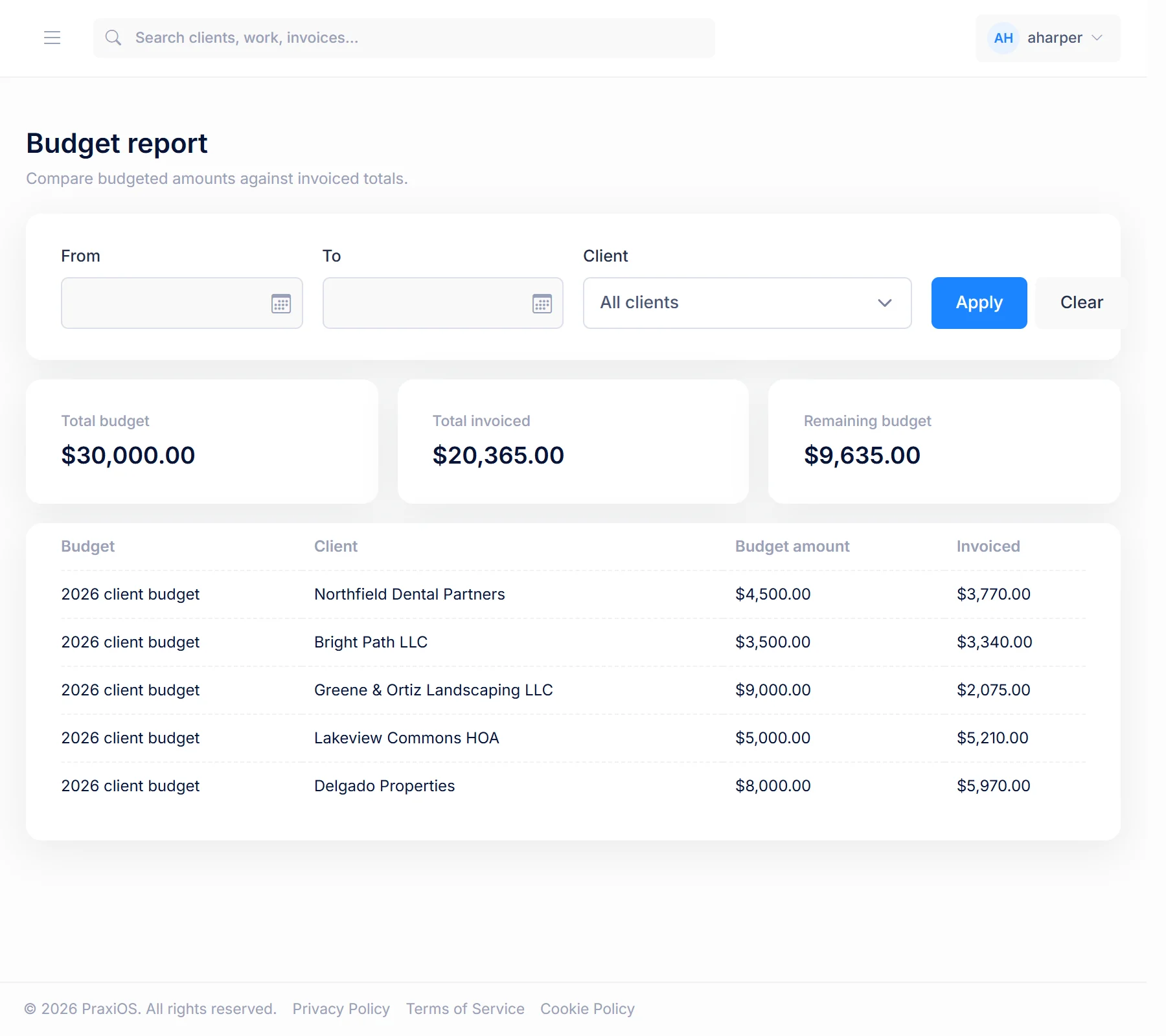
Task: Click the Client column header
Action: [336, 546]
